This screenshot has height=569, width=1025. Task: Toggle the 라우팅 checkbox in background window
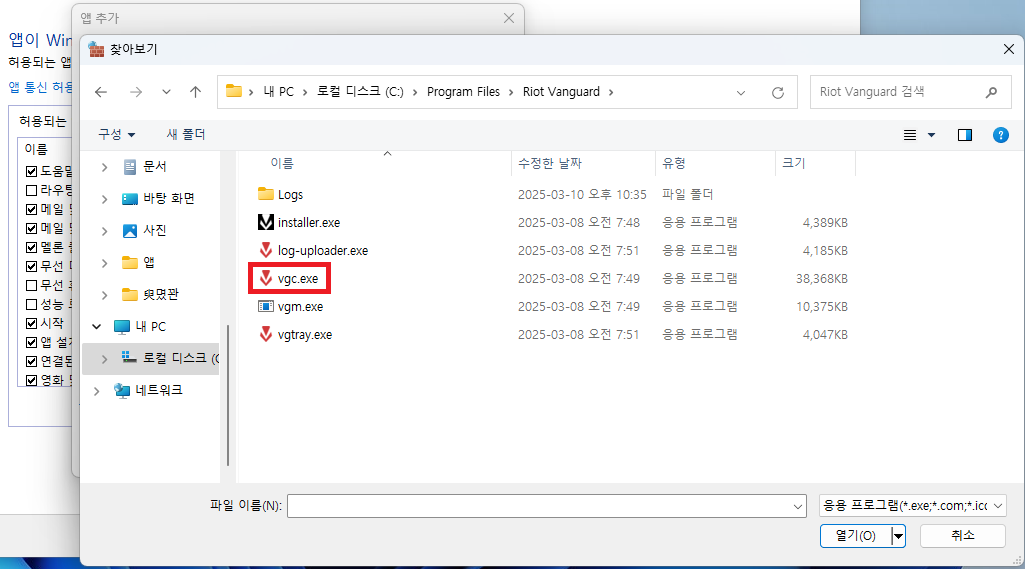click(31, 190)
